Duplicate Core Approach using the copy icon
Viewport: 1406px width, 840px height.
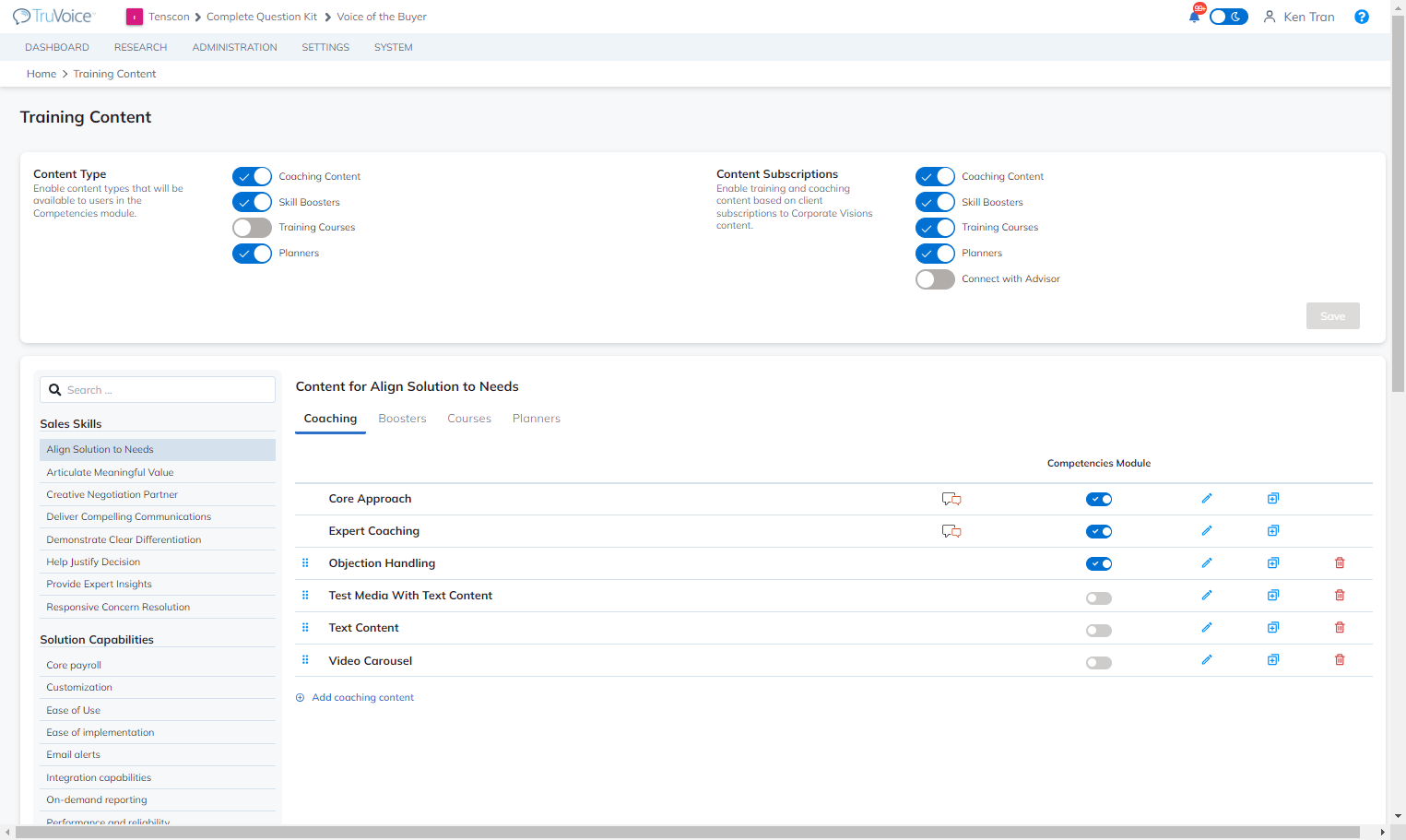coord(1273,499)
